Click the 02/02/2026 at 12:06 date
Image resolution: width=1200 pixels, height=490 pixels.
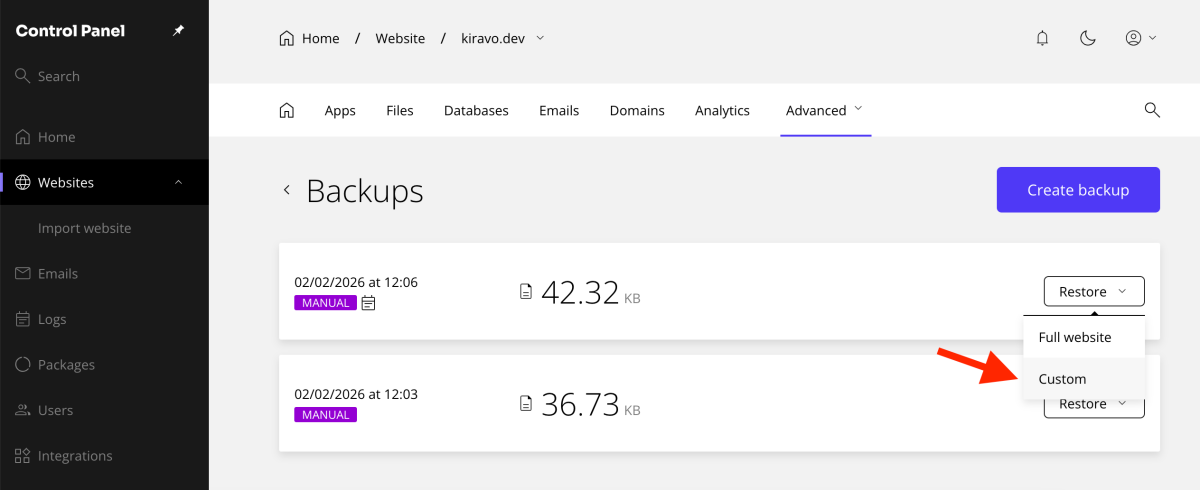(x=356, y=282)
